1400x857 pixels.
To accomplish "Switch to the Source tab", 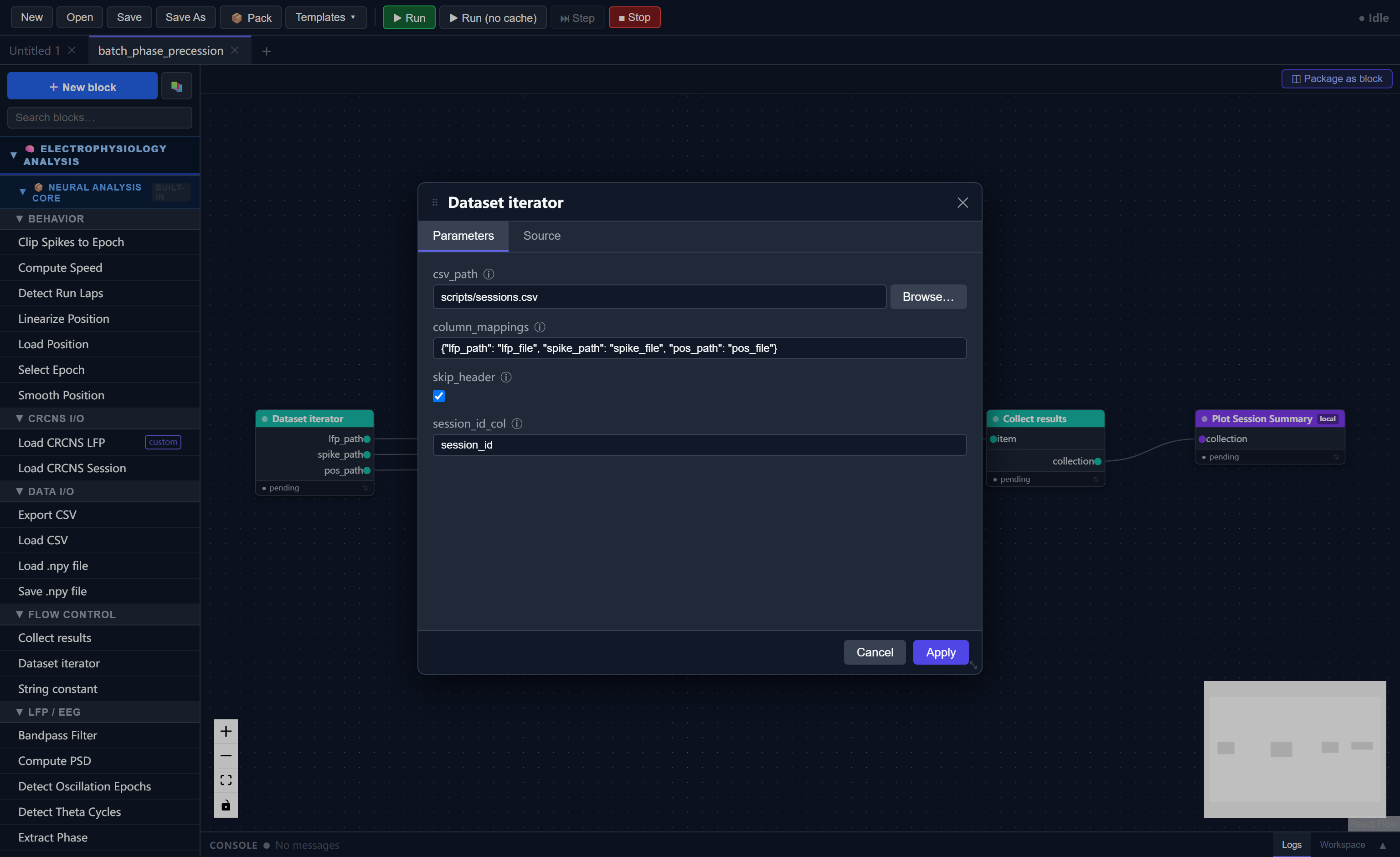I will (x=541, y=236).
